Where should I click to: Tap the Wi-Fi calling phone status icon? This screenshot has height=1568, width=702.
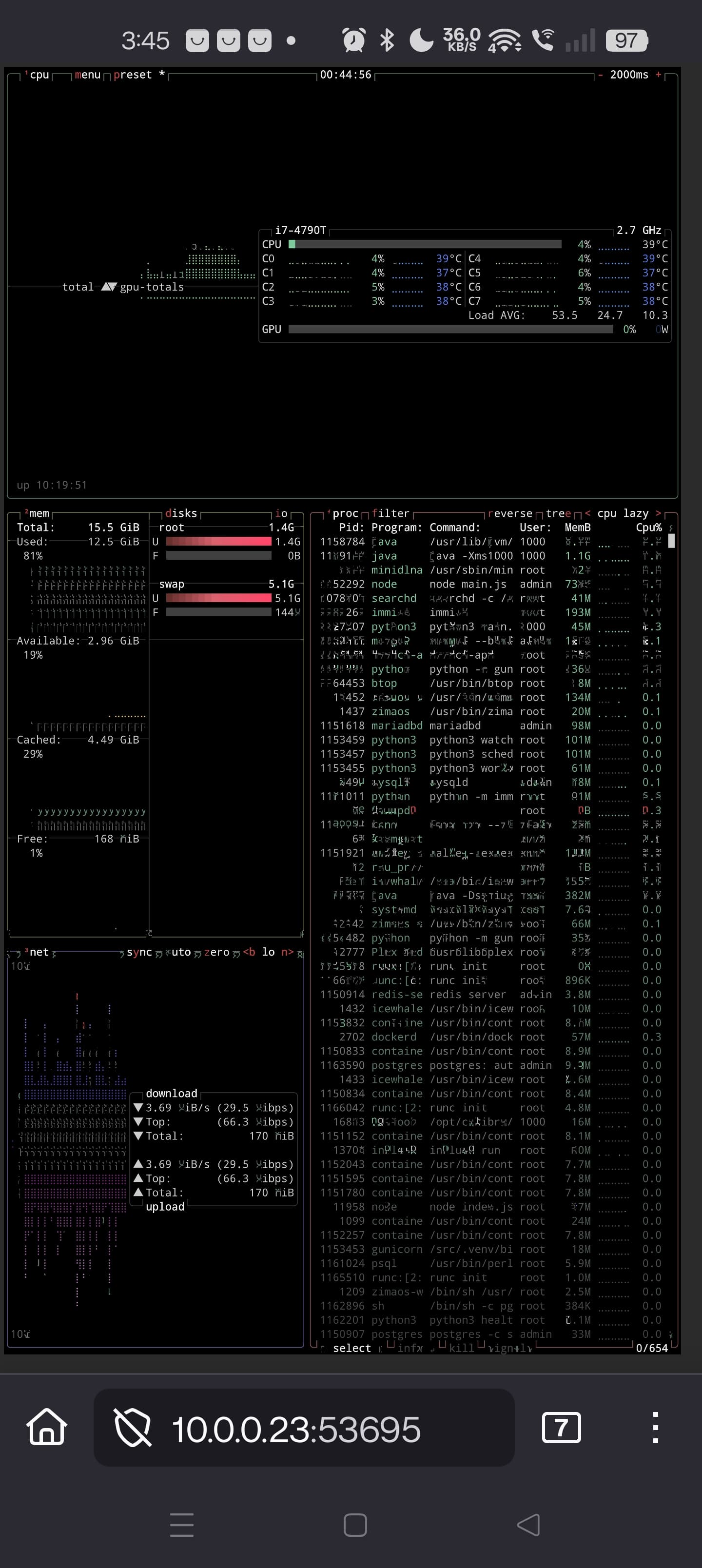click(x=543, y=40)
